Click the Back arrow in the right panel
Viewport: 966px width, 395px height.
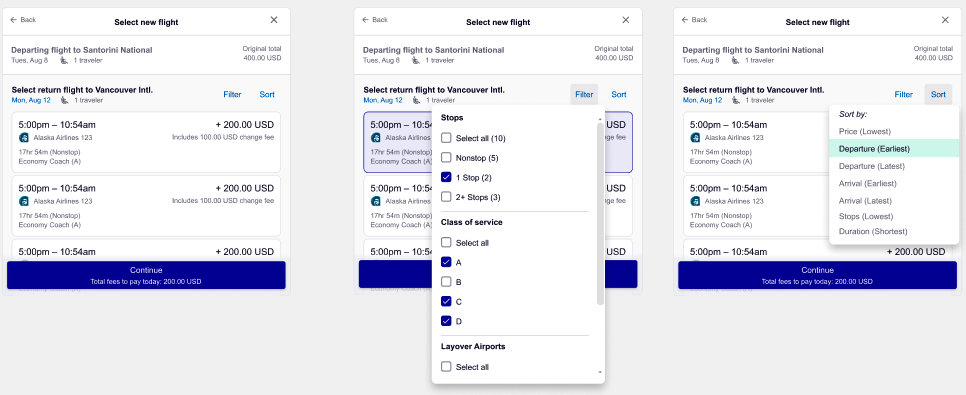click(685, 20)
